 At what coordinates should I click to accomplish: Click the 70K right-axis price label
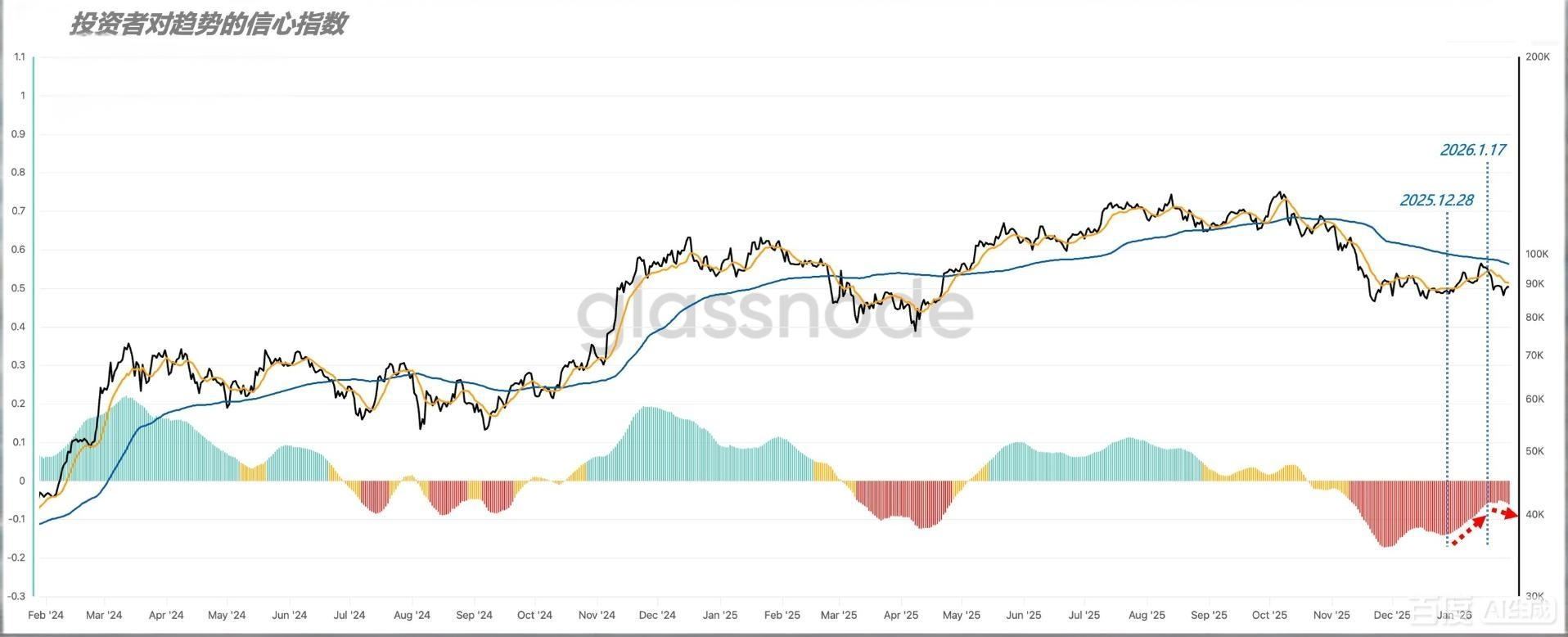point(1534,355)
